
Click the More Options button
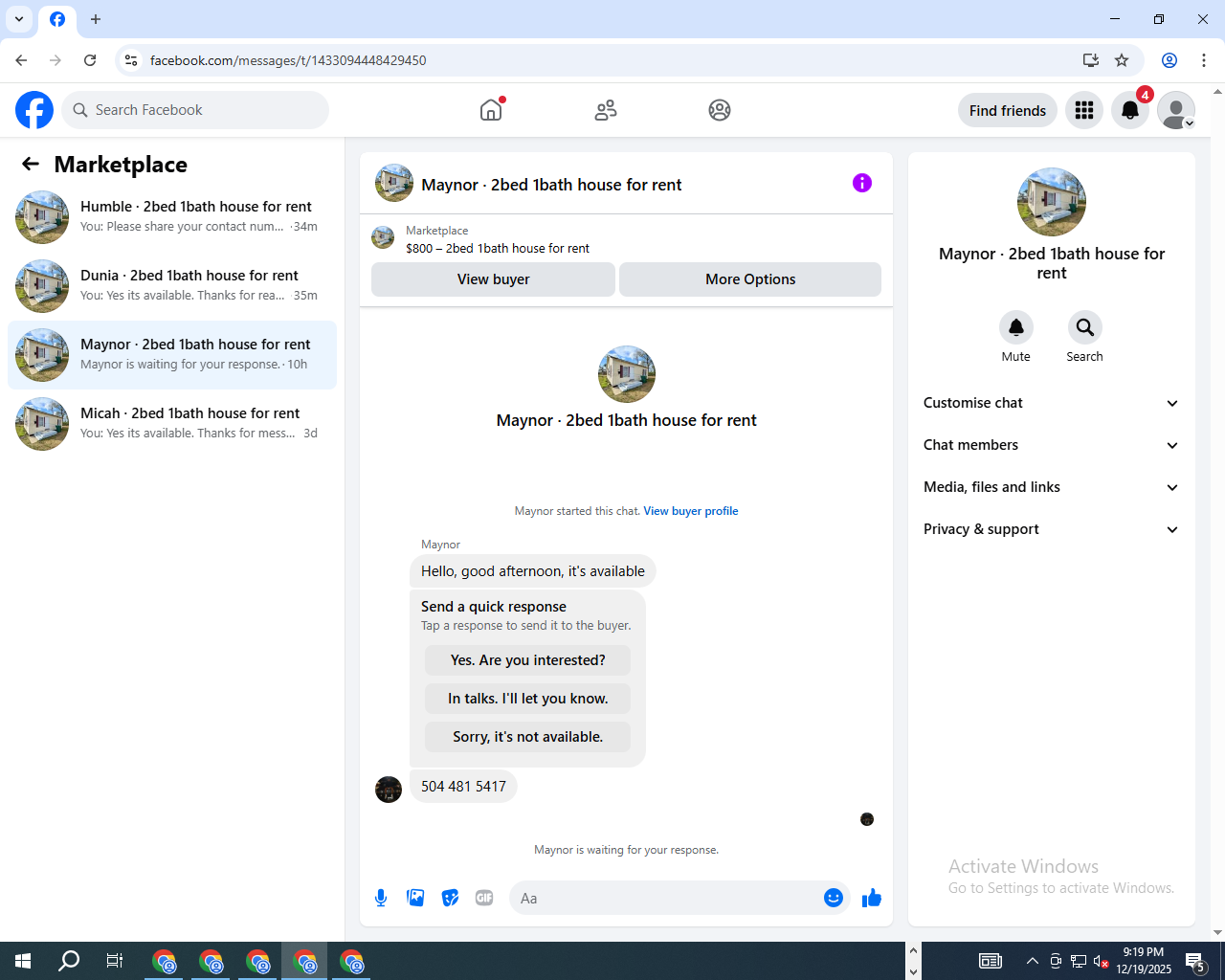(x=750, y=279)
